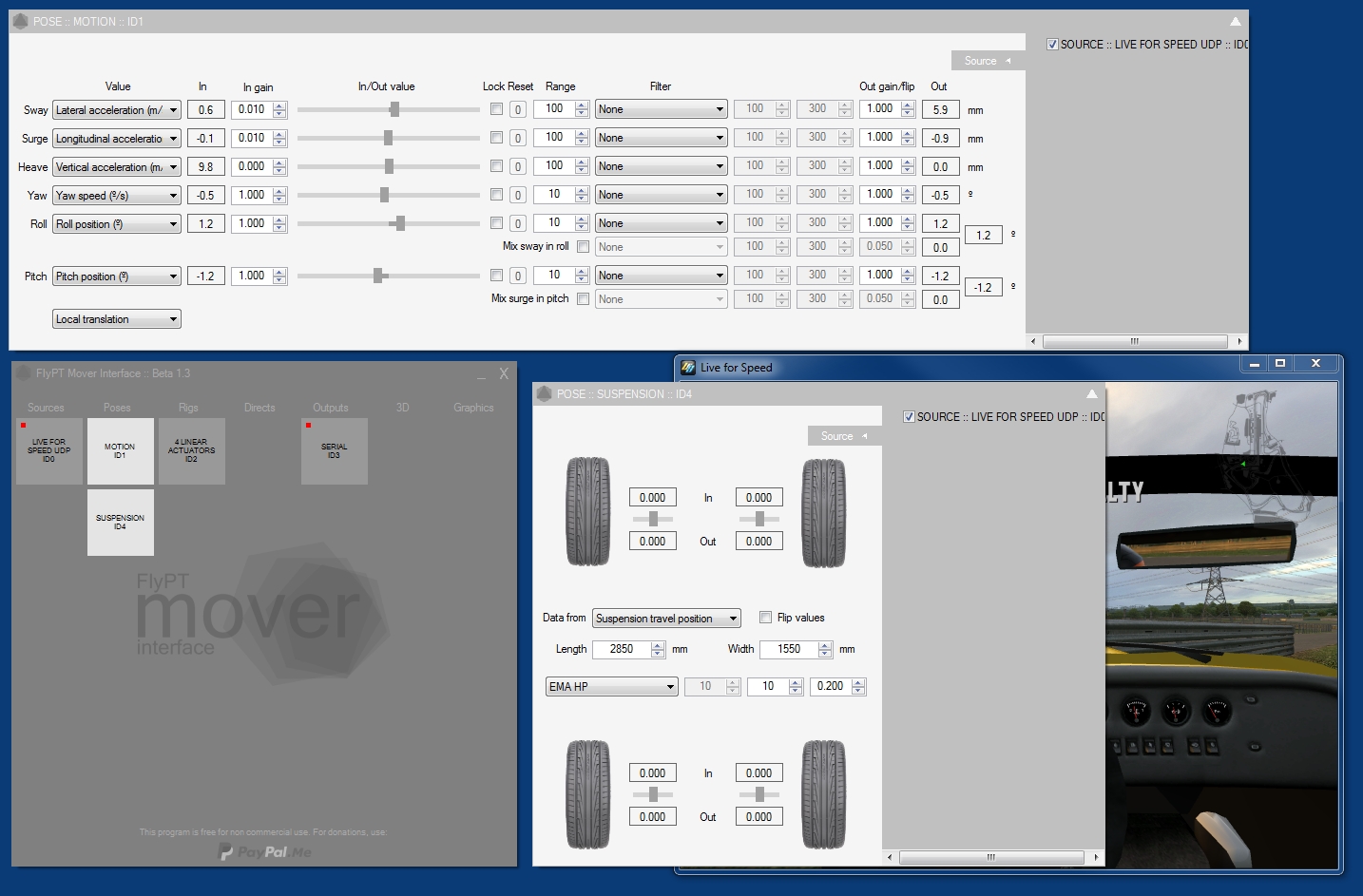Click the Surge reset 0 button
The height and width of the screenshot is (896, 1363).
point(518,139)
